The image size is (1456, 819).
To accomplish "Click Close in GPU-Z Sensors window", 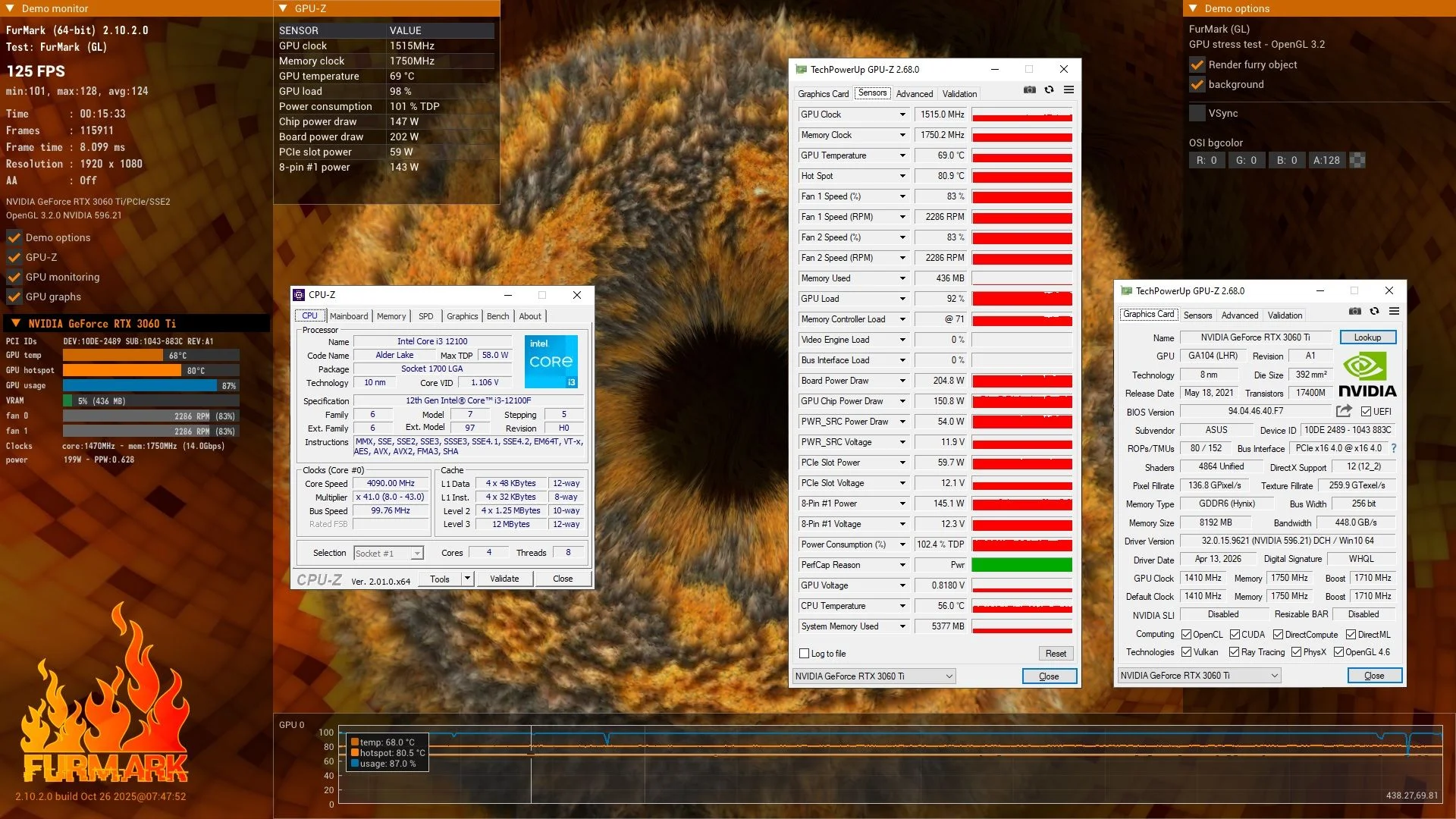I will pyautogui.click(x=1049, y=676).
